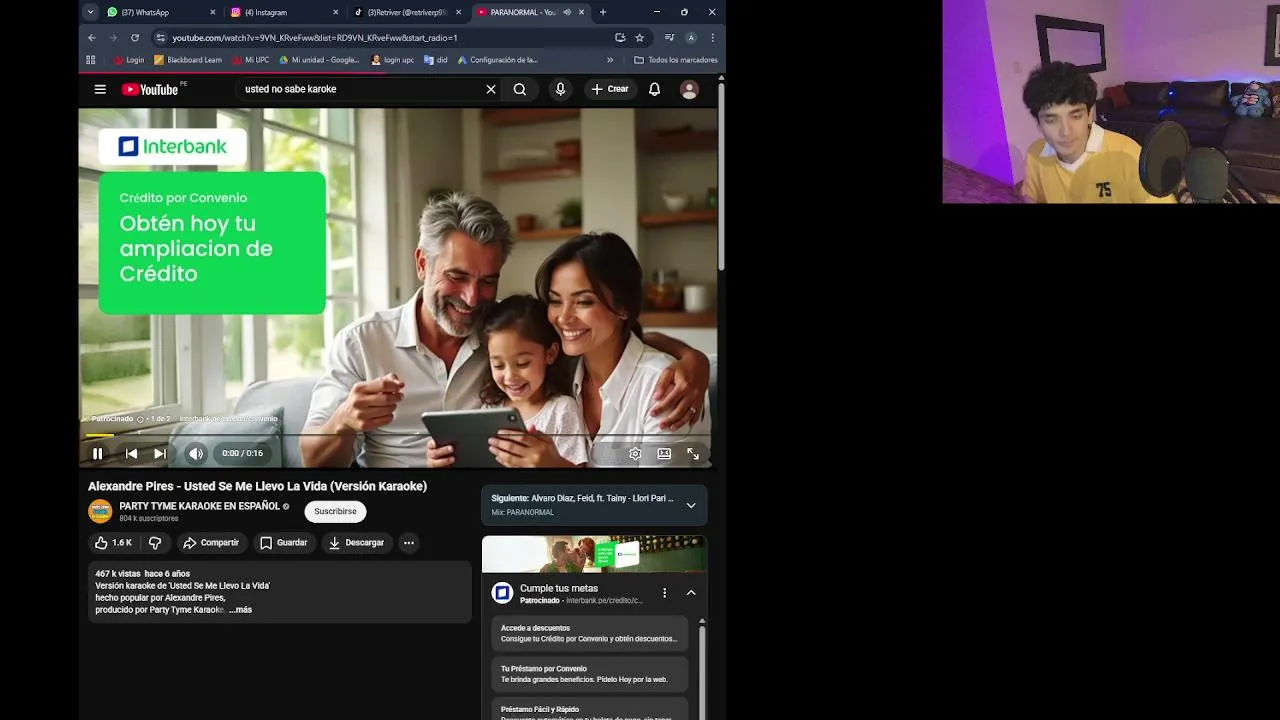
Task: Clear the YouTube search box text
Action: [491, 89]
